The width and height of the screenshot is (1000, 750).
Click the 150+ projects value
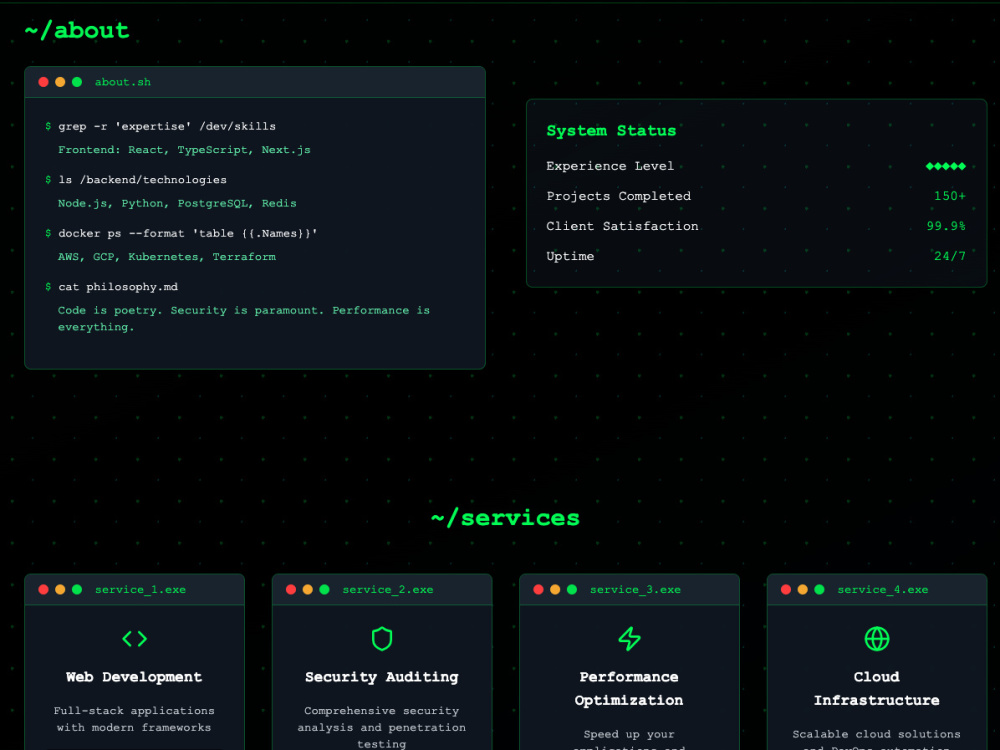coord(950,196)
